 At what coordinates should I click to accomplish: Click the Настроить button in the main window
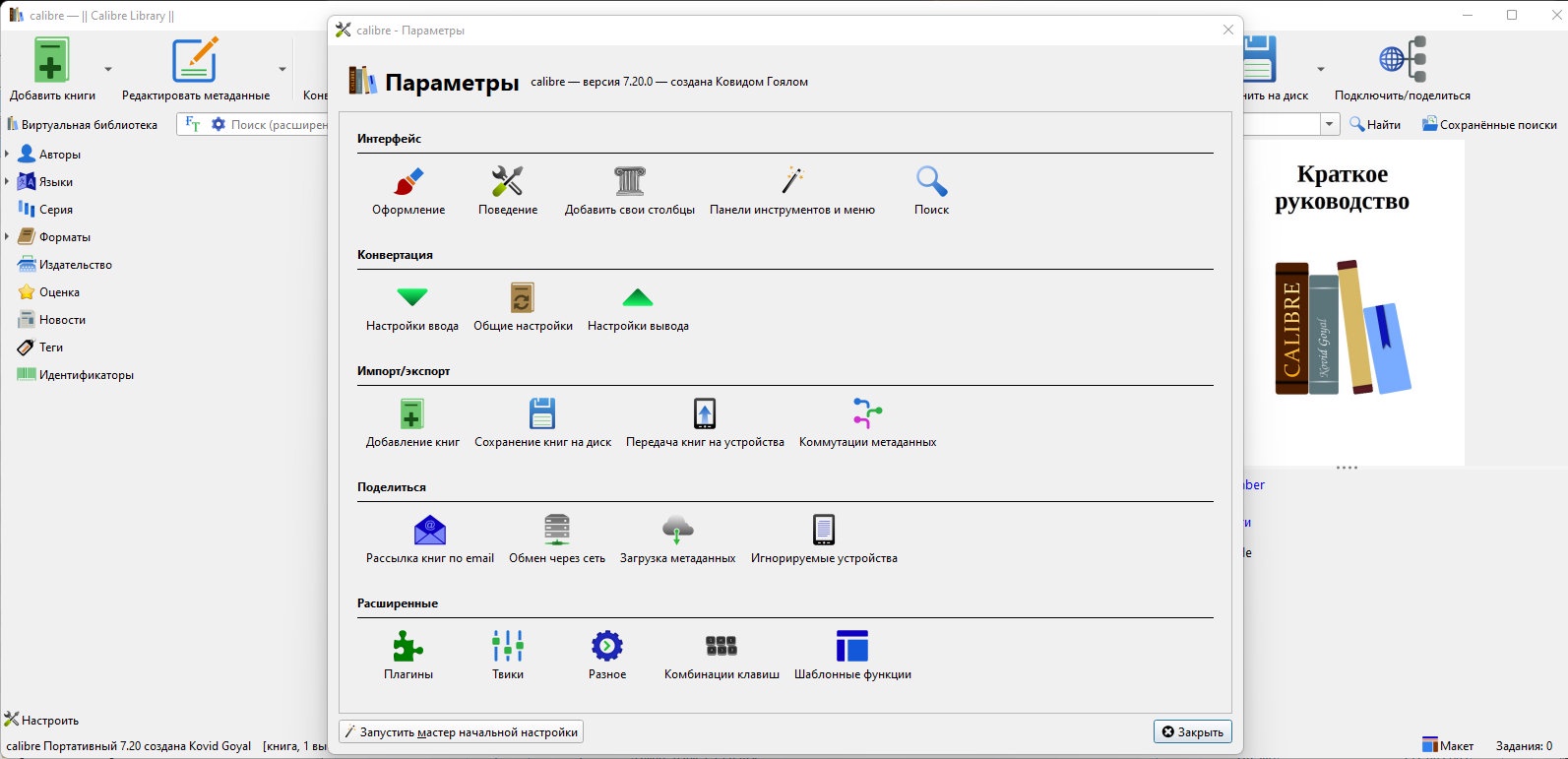click(x=42, y=721)
